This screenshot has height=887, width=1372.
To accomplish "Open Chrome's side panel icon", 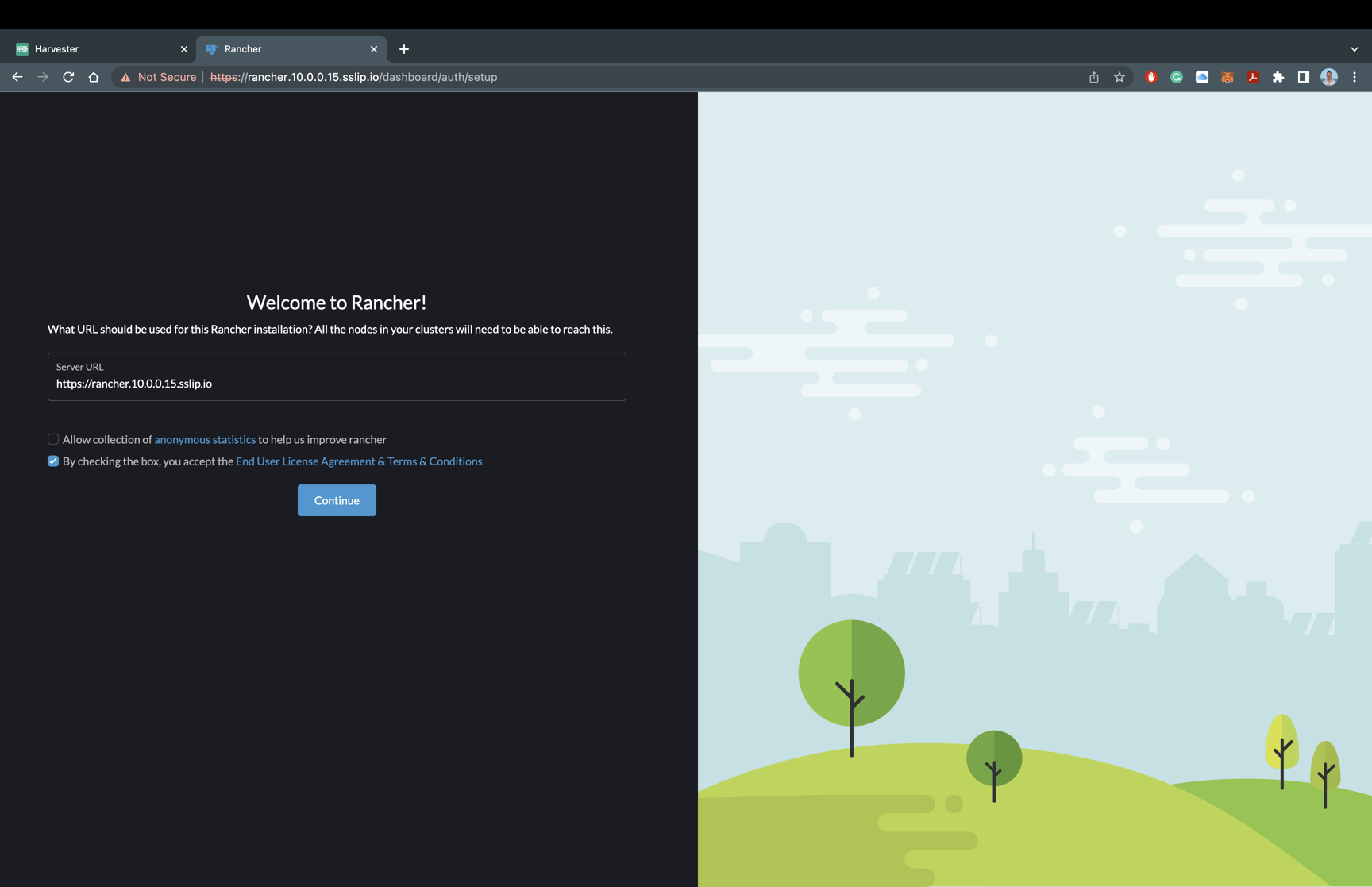I will tap(1303, 77).
